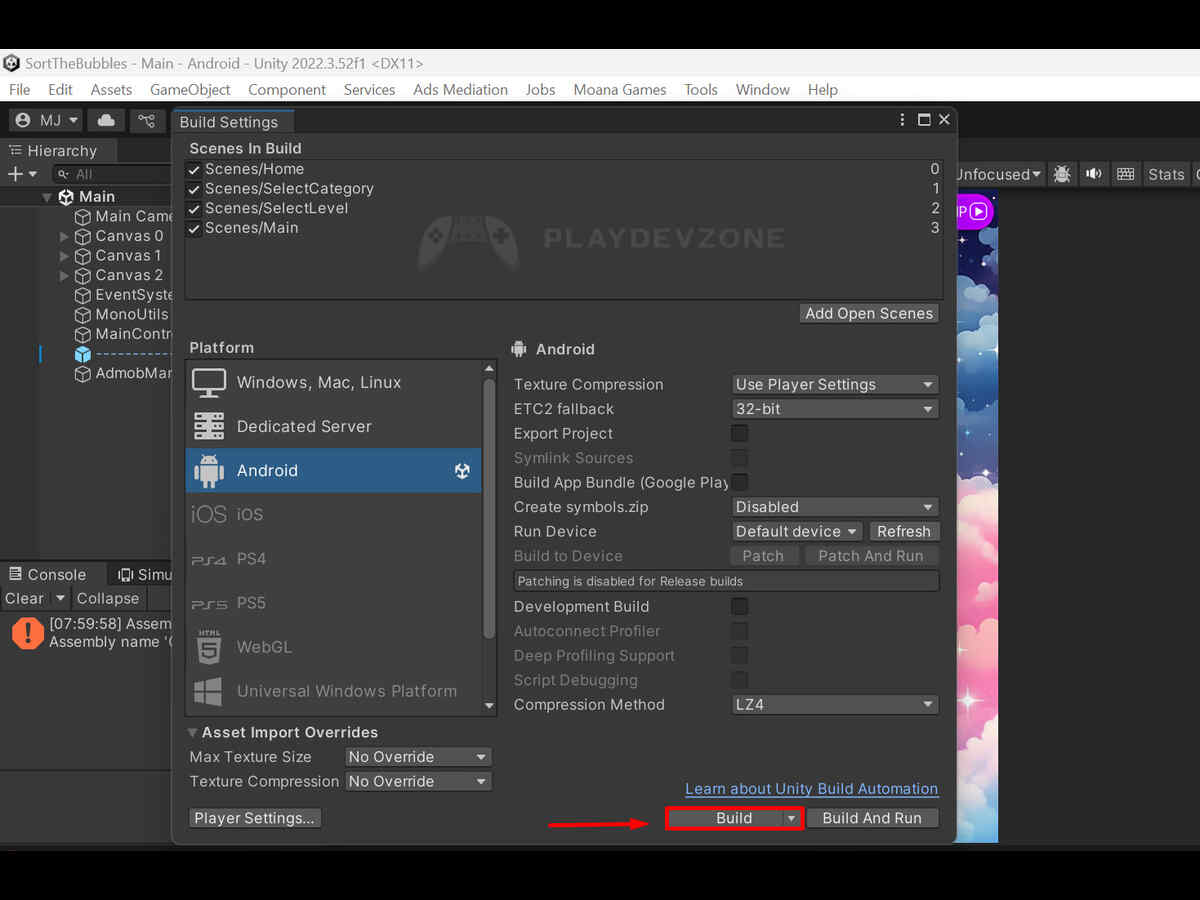Open the MJ account dropdown
The width and height of the screenshot is (1200, 900).
48,121
